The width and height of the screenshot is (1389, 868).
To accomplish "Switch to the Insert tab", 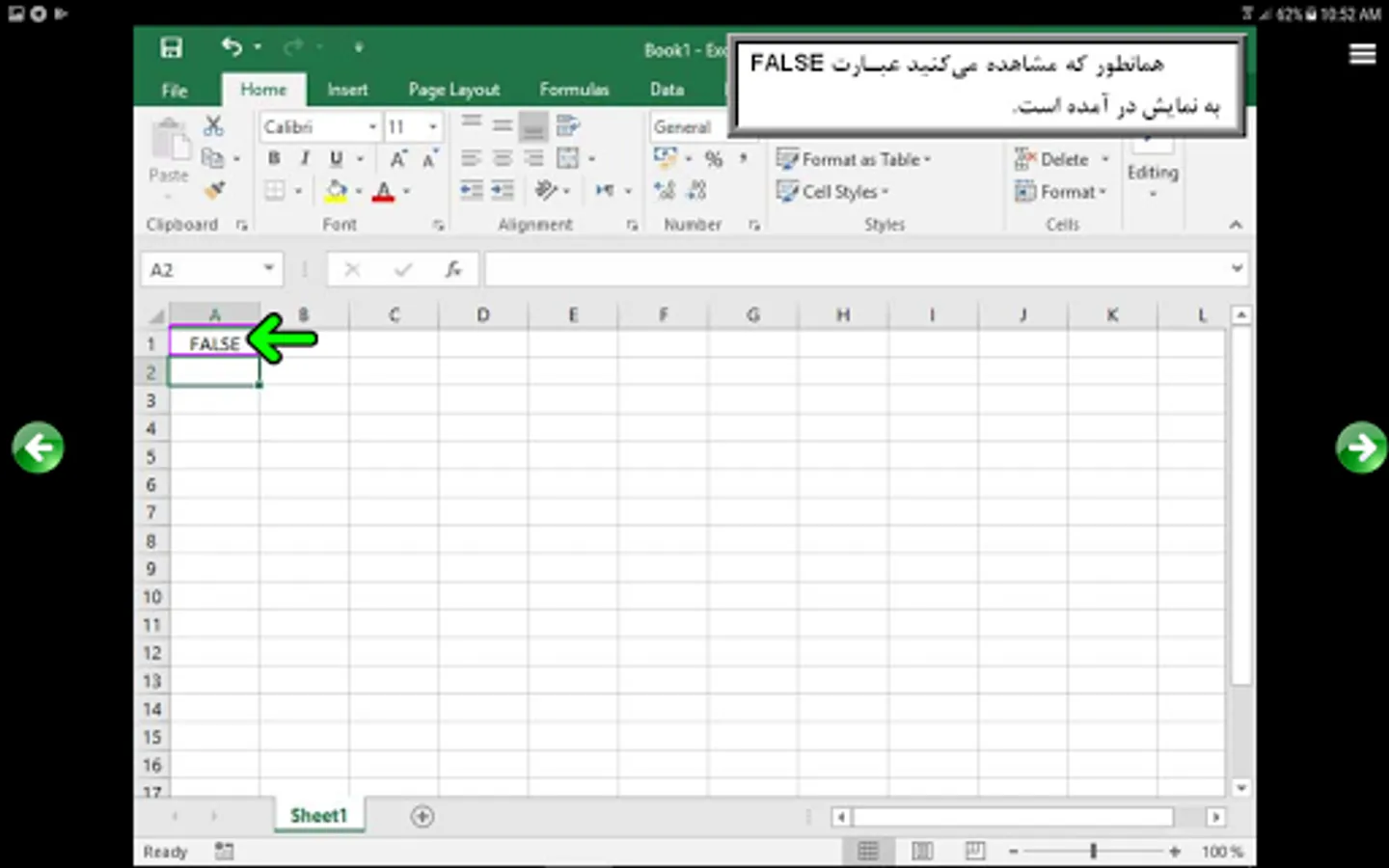I will click(x=347, y=90).
